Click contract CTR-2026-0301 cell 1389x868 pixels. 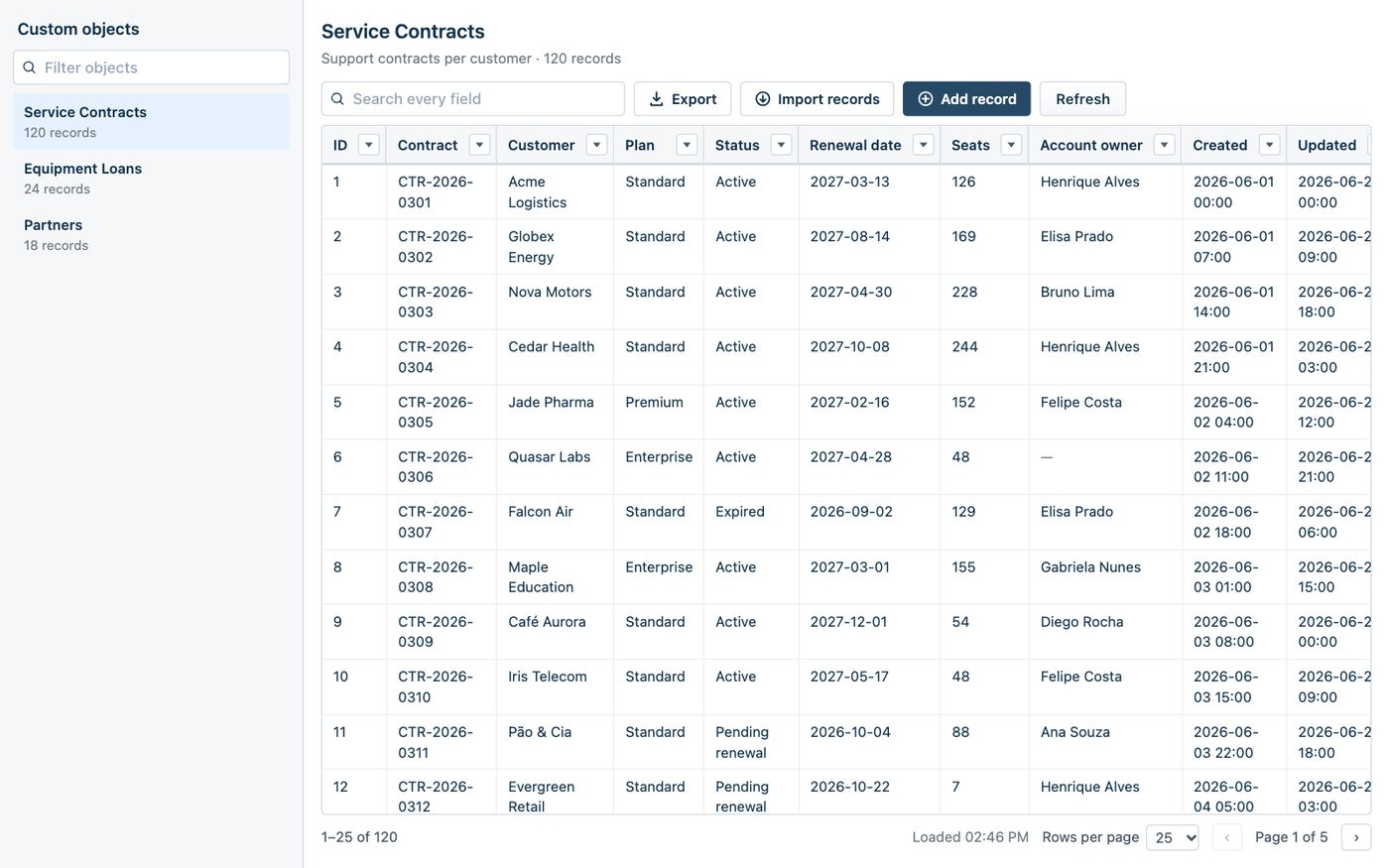441,191
